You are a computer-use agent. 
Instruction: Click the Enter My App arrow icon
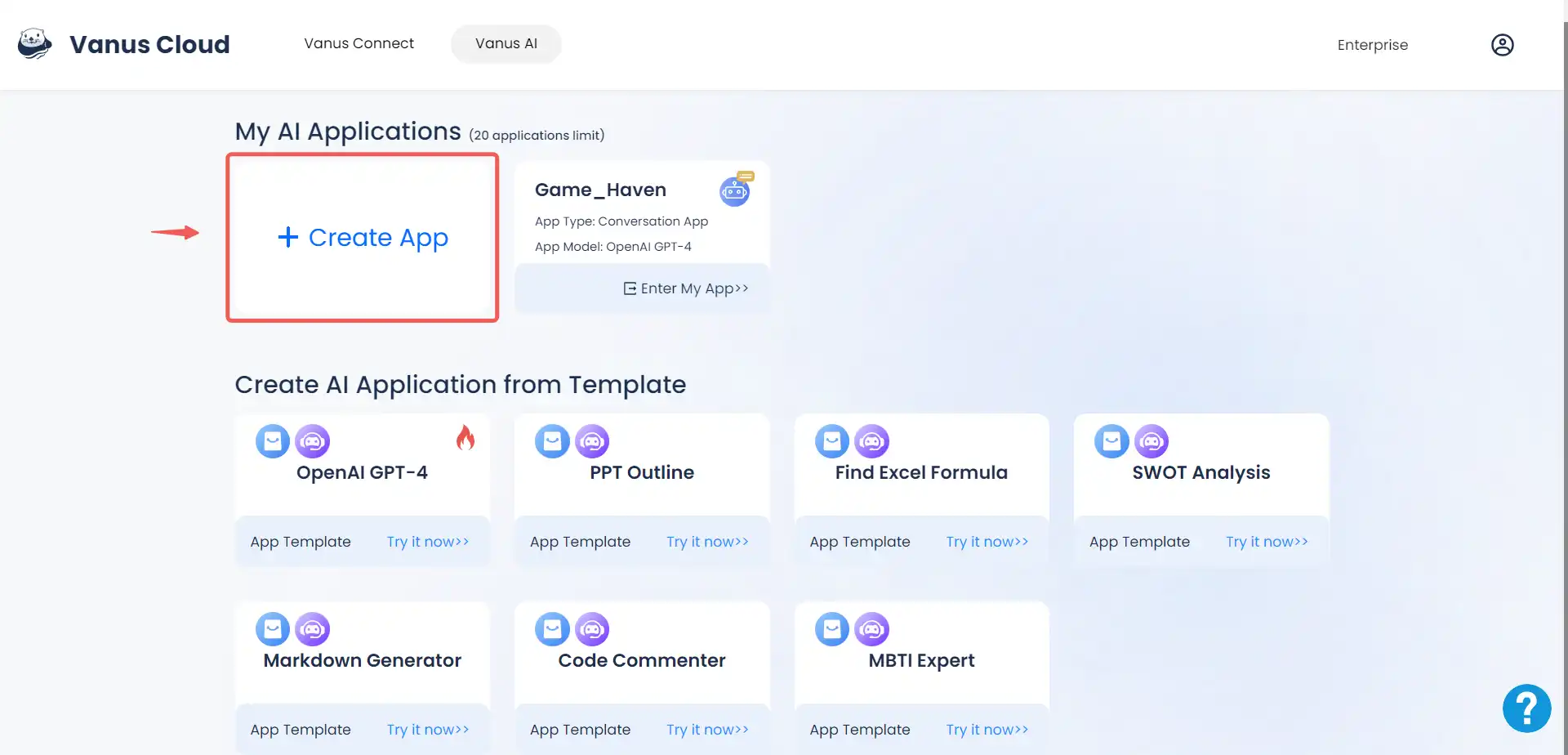pyautogui.click(x=630, y=288)
